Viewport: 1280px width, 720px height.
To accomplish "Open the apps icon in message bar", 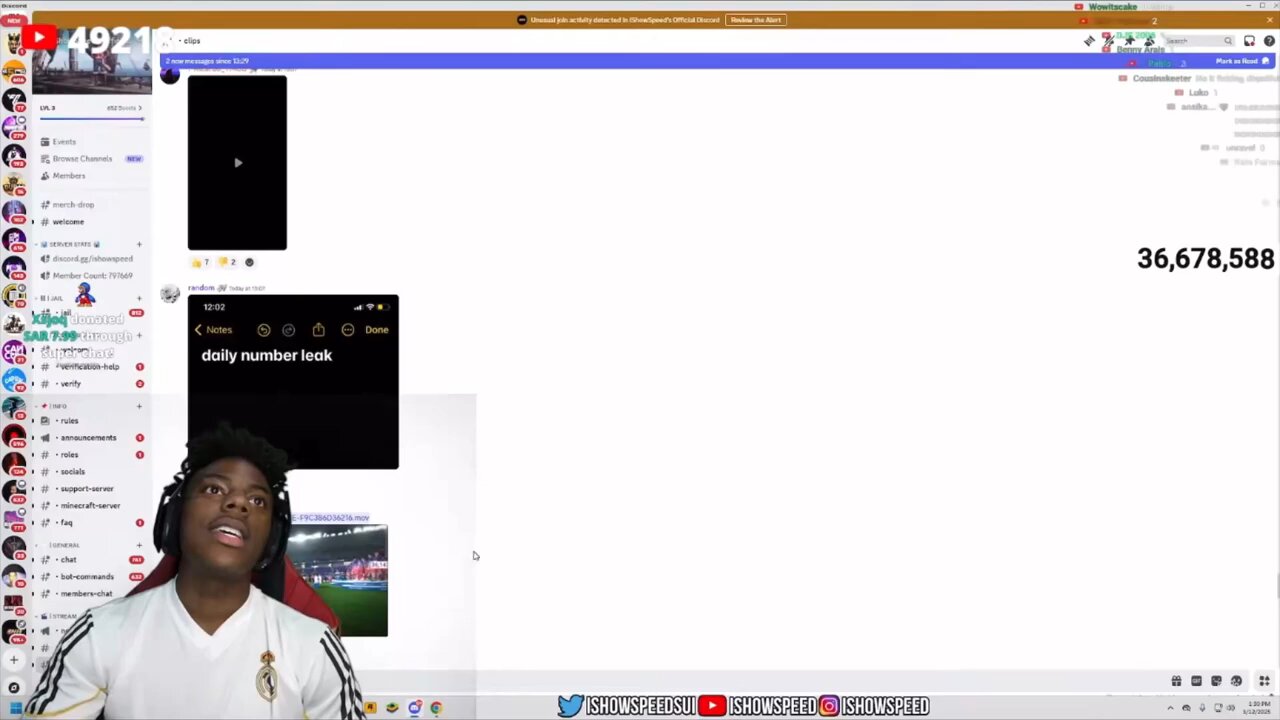I will 1265,681.
